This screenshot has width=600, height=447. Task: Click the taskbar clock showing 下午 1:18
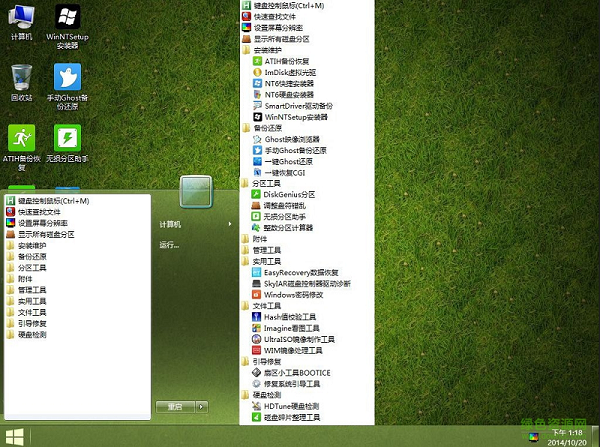(567, 437)
